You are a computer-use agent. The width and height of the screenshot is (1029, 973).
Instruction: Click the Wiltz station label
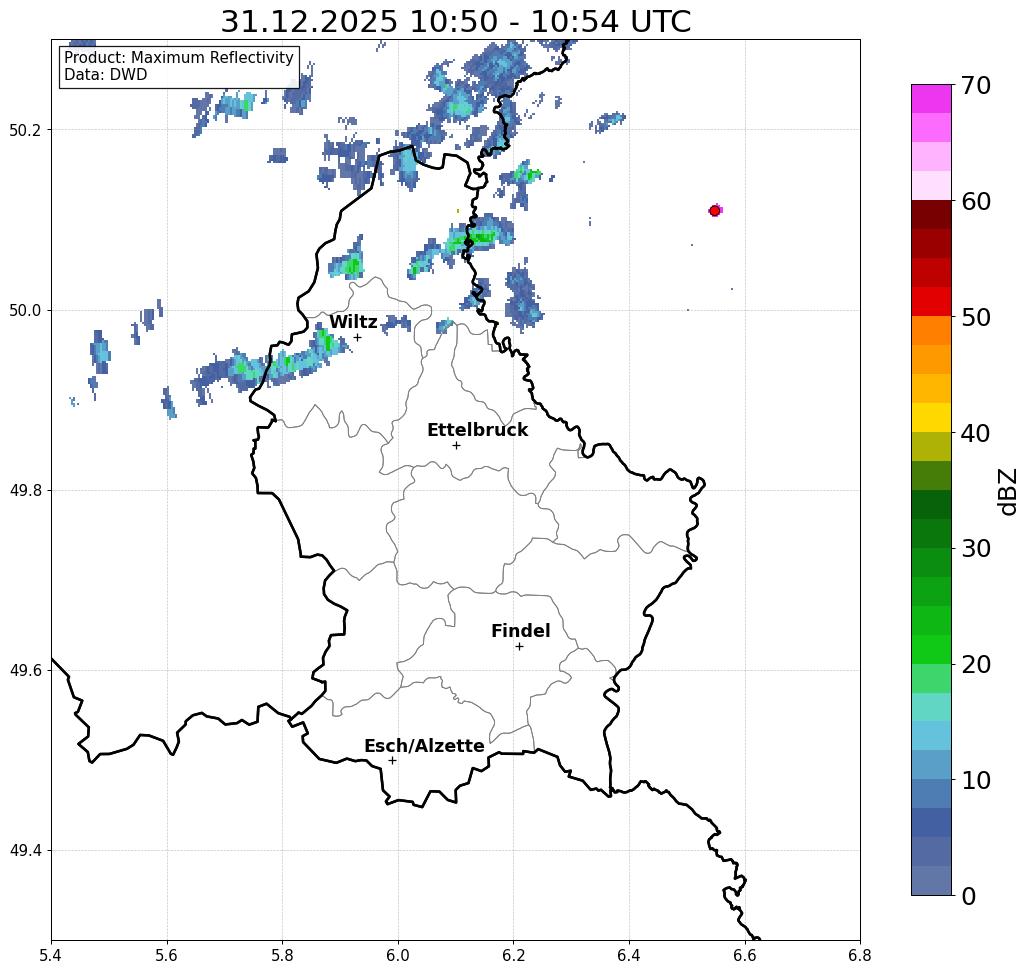tap(353, 322)
